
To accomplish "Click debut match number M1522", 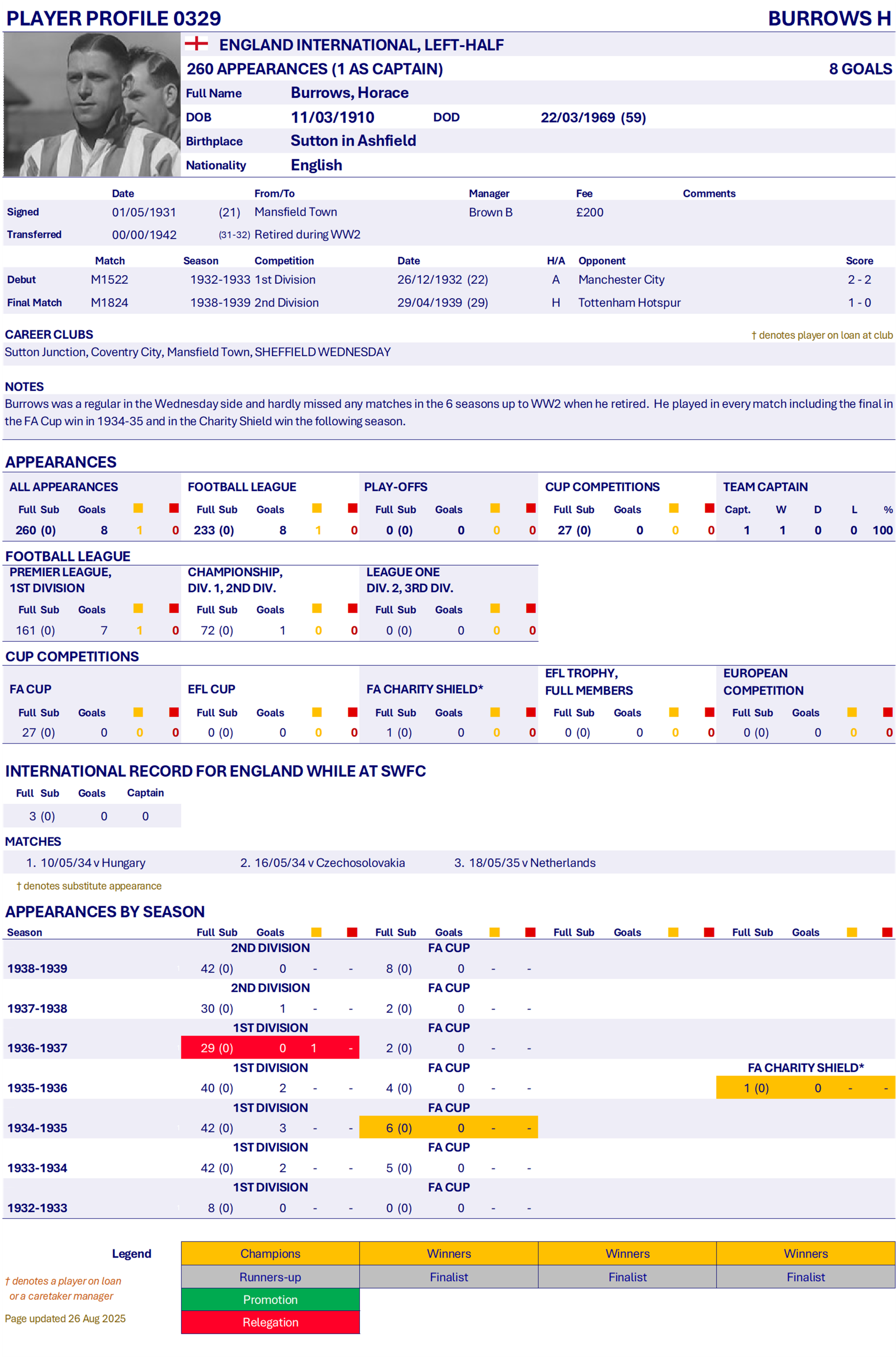I will [x=109, y=280].
